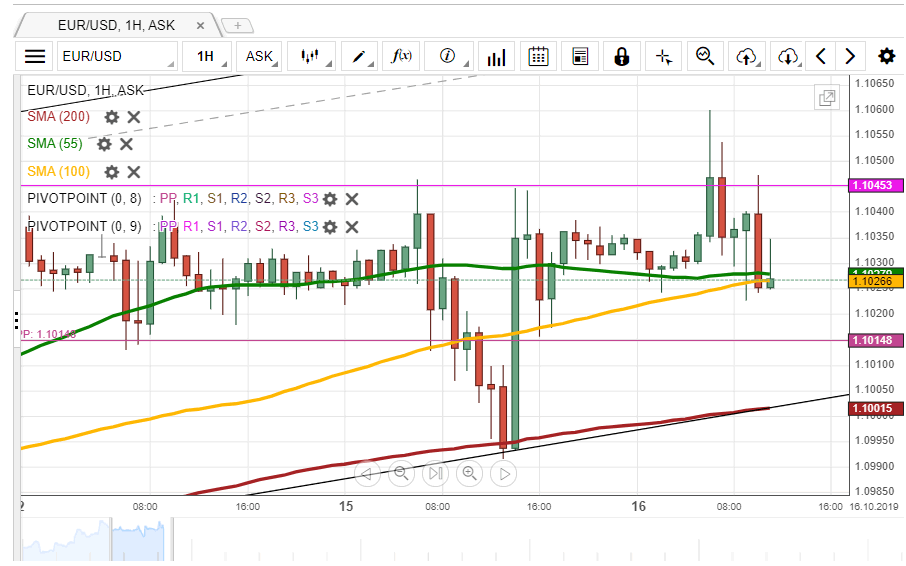Remove the SMA (55) indicator
The height and width of the screenshot is (566, 906).
[126, 144]
